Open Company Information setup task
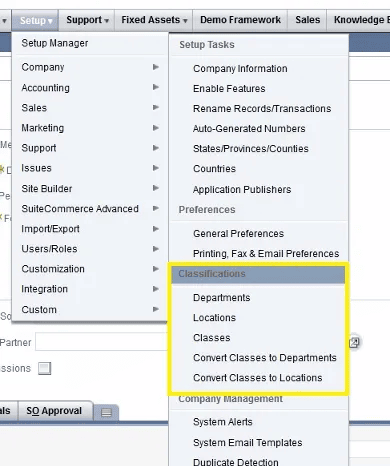Viewport: 390px width, 466px height. pyautogui.click(x=240, y=69)
